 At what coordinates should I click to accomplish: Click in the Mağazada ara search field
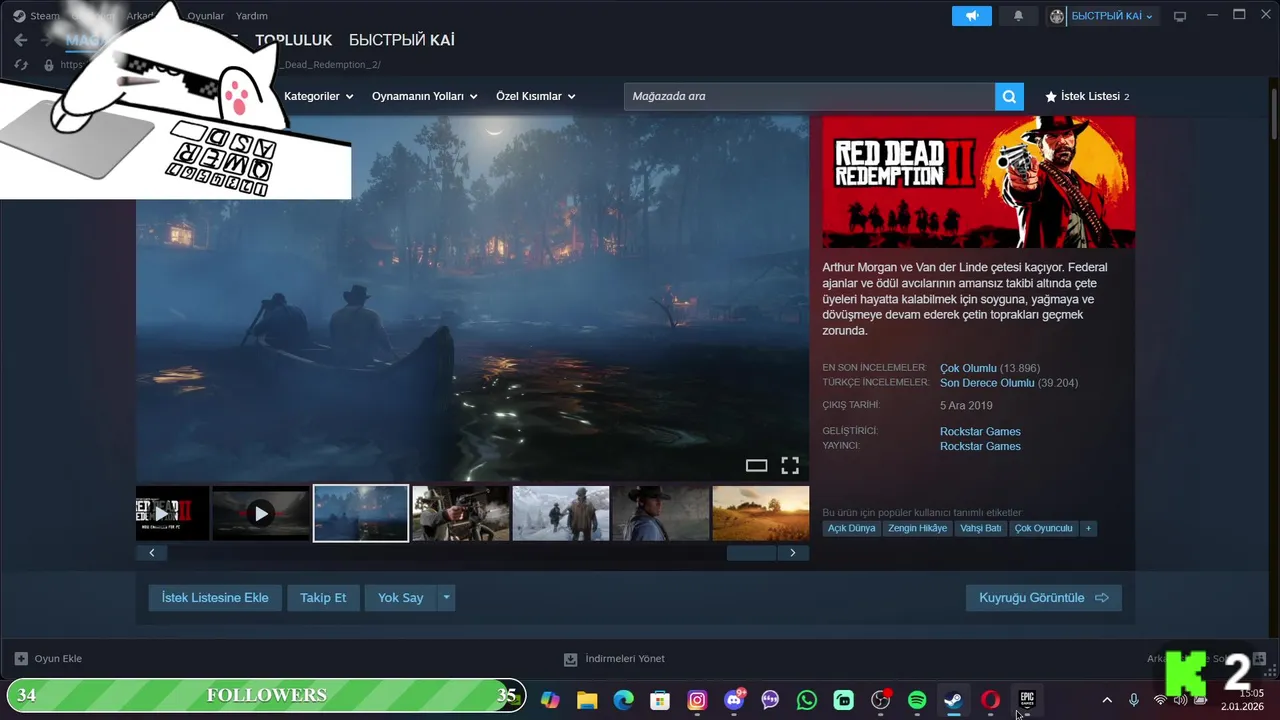coord(809,97)
